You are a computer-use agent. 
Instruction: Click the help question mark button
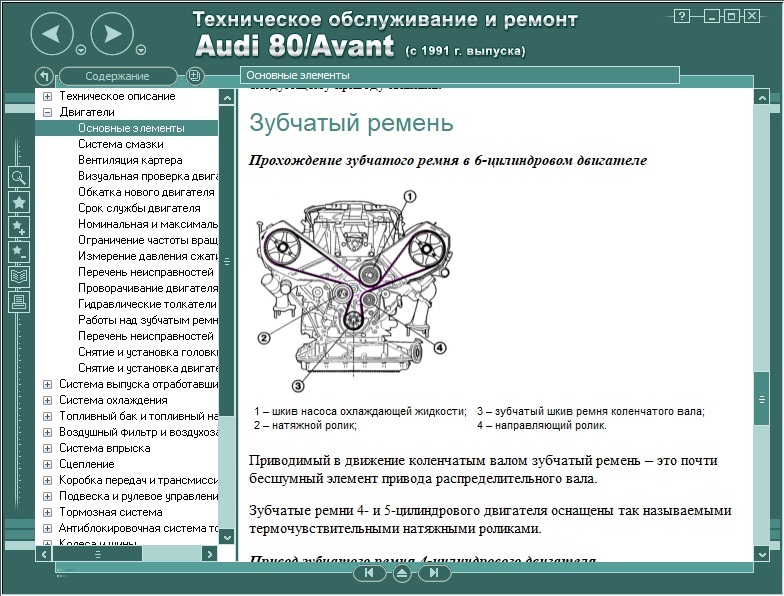click(x=682, y=16)
